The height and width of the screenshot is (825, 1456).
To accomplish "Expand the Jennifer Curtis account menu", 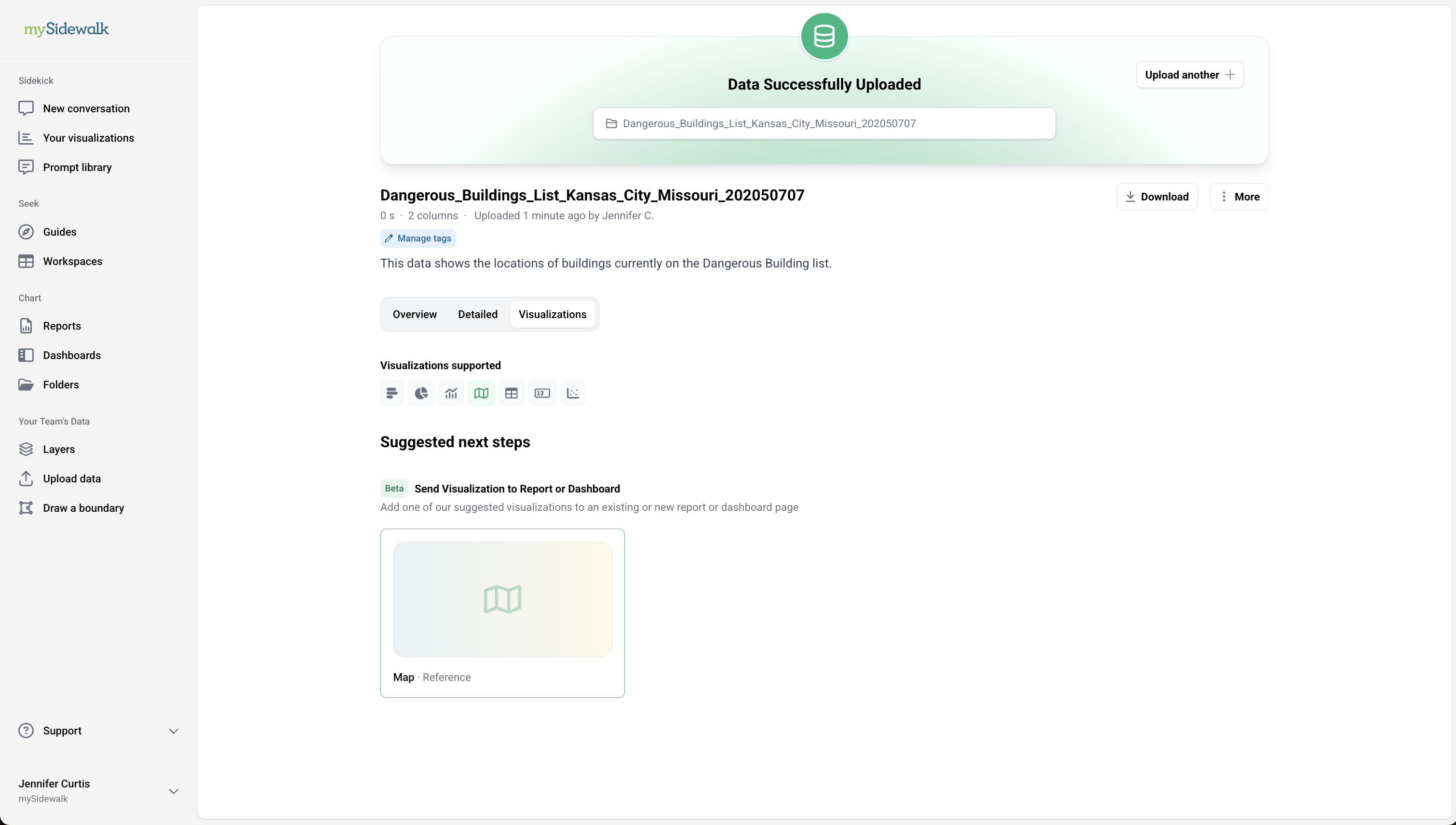I will pyautogui.click(x=174, y=791).
